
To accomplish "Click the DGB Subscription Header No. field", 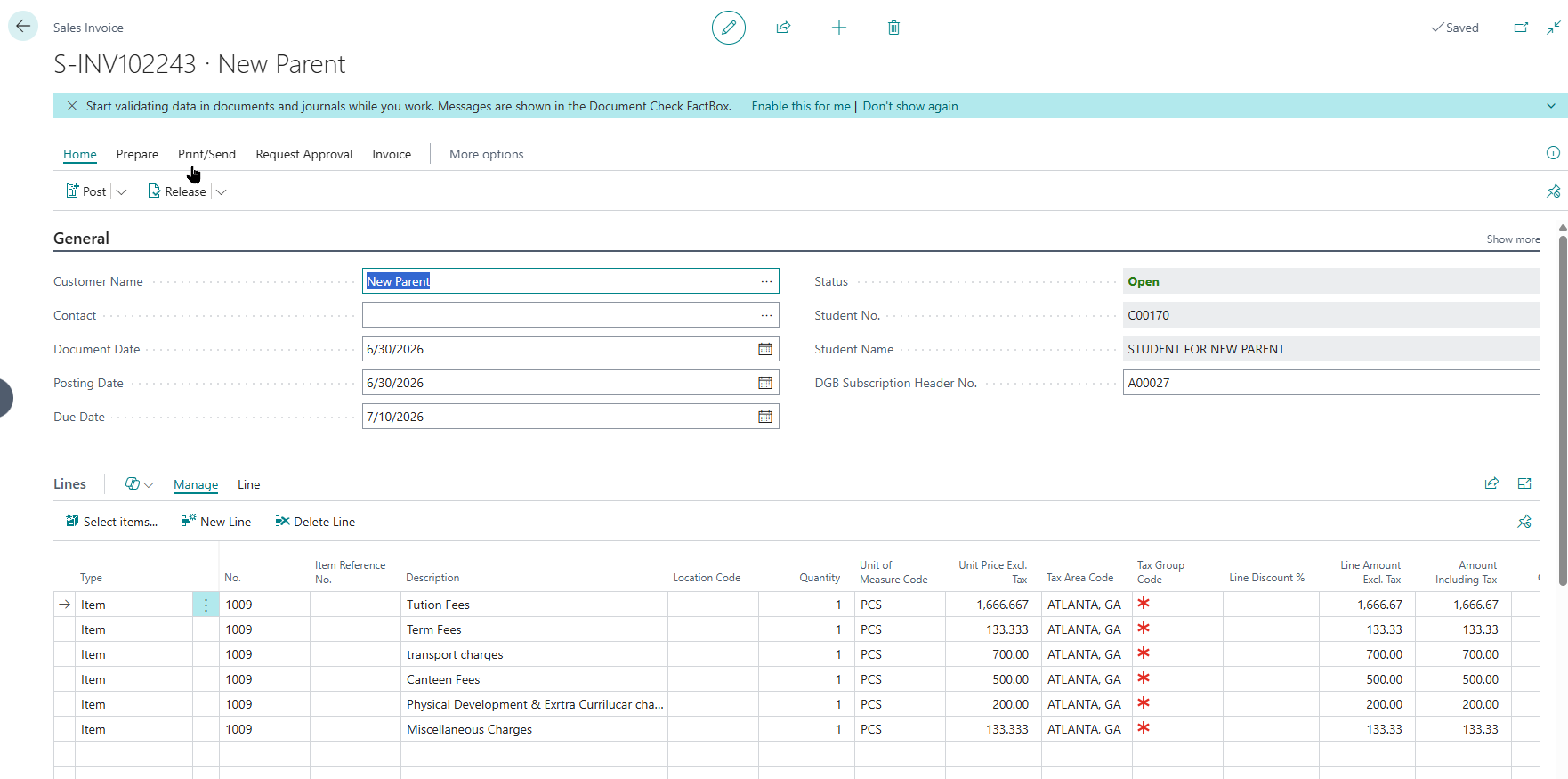I will (x=1330, y=383).
